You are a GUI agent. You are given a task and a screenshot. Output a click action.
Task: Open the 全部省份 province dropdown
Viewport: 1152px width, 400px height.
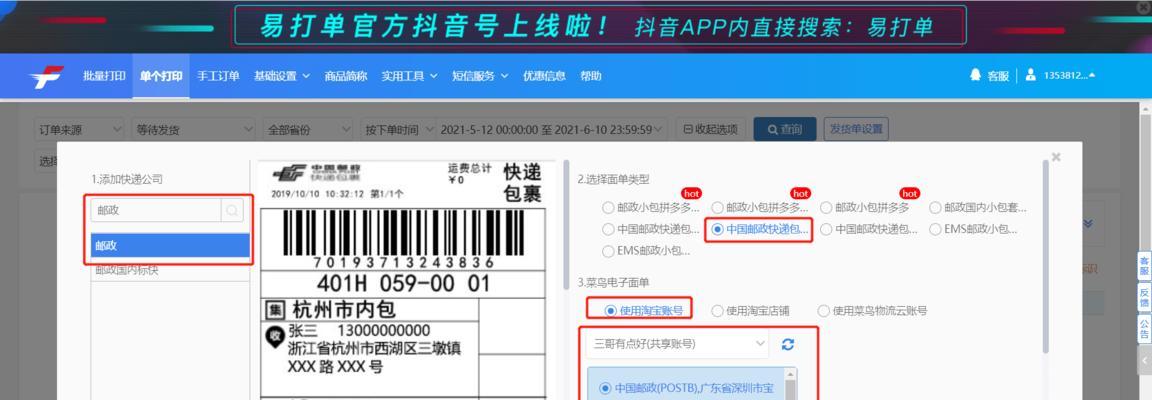point(309,129)
